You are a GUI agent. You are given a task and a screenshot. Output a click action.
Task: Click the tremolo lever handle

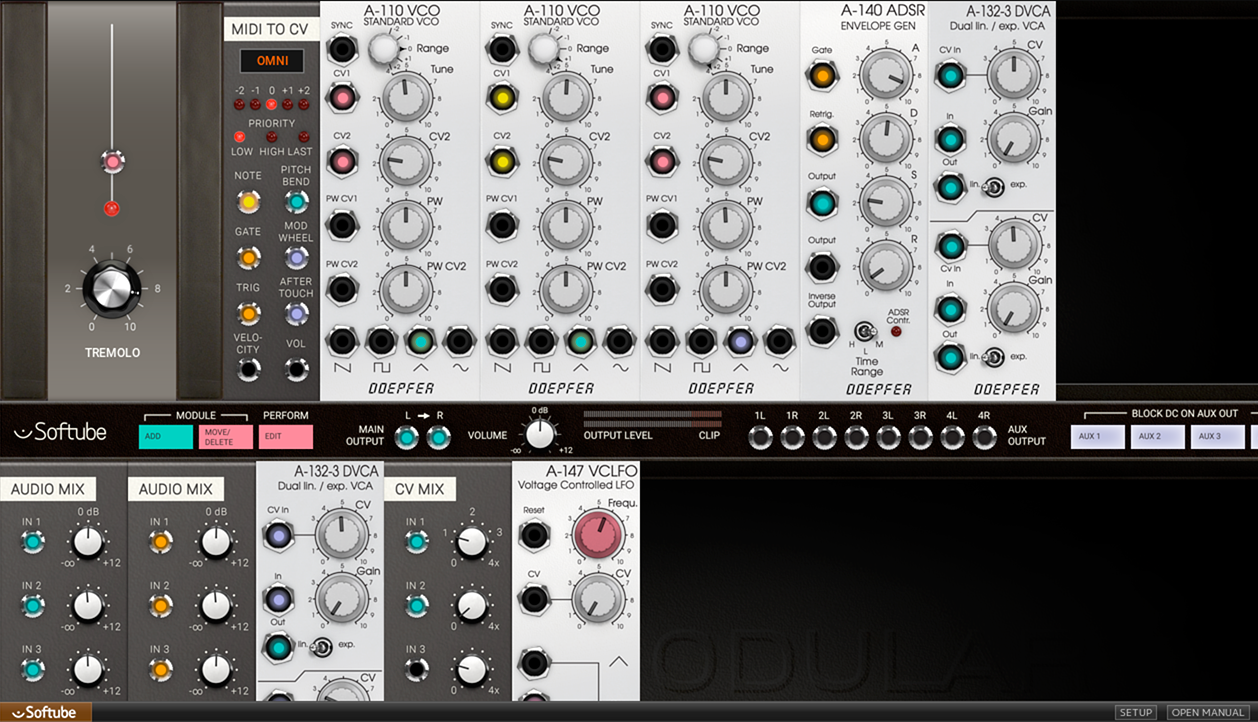point(112,161)
